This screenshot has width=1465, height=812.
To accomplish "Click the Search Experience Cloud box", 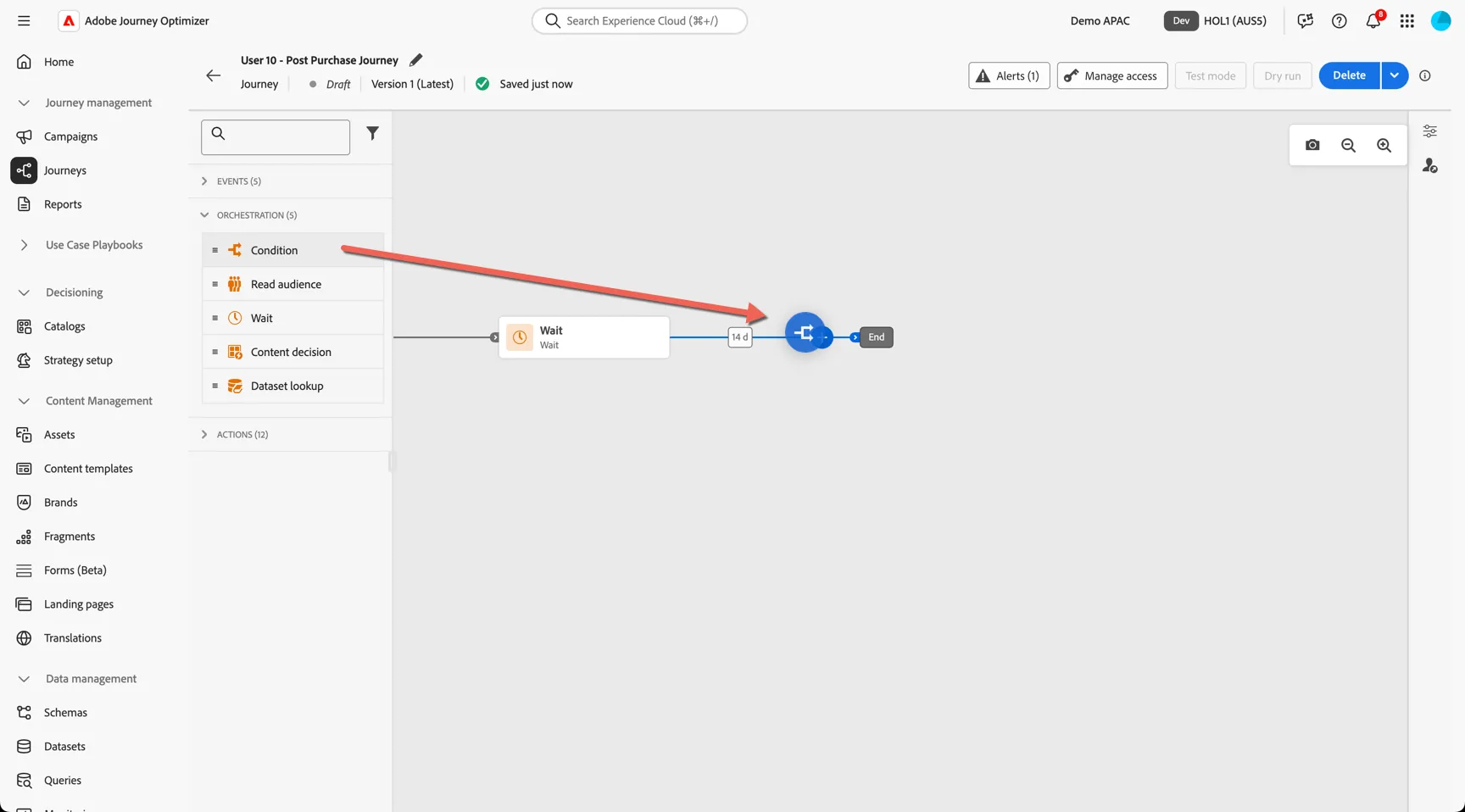I will 639,21.
